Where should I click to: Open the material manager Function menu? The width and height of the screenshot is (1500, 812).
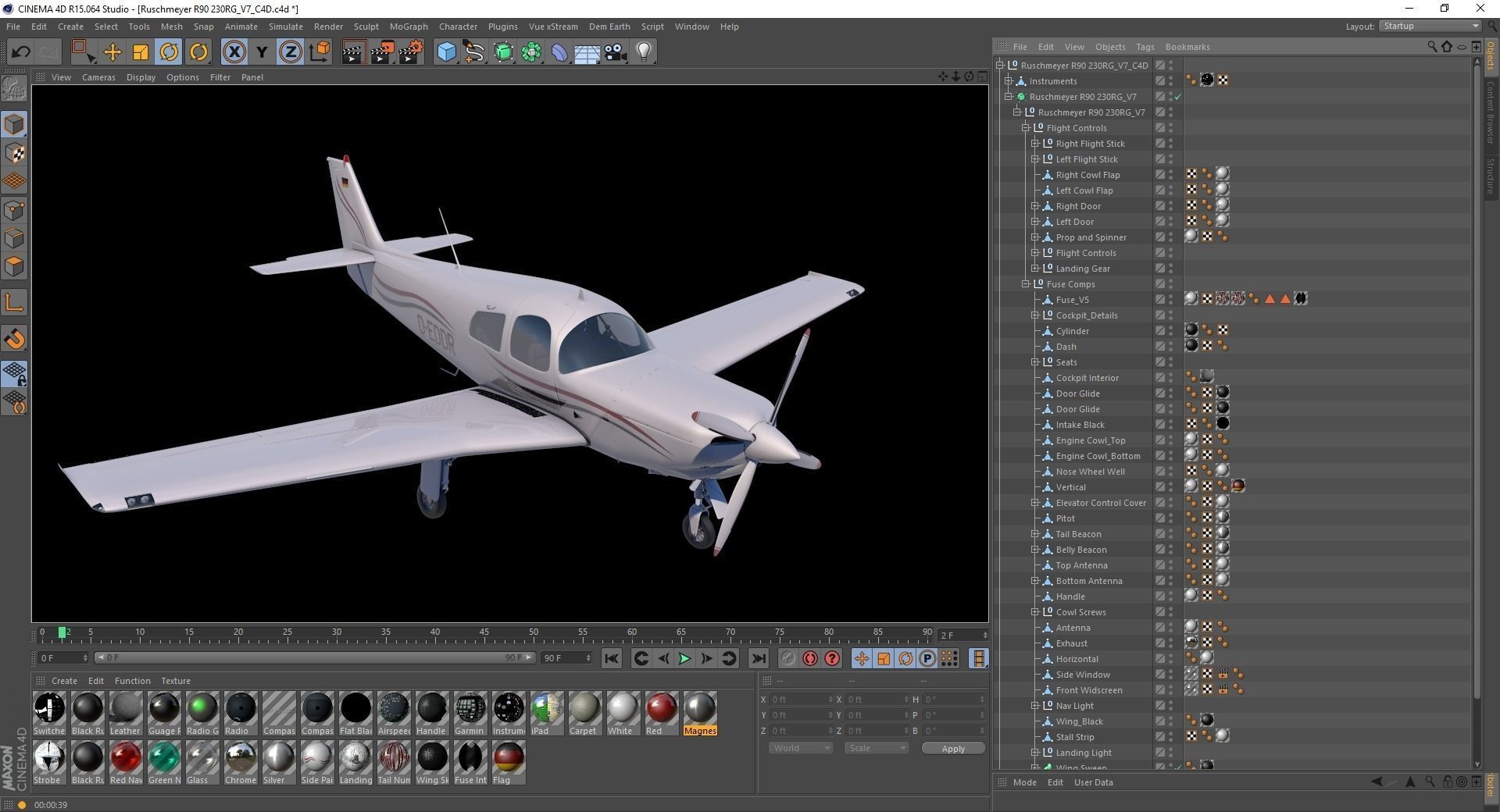[132, 681]
